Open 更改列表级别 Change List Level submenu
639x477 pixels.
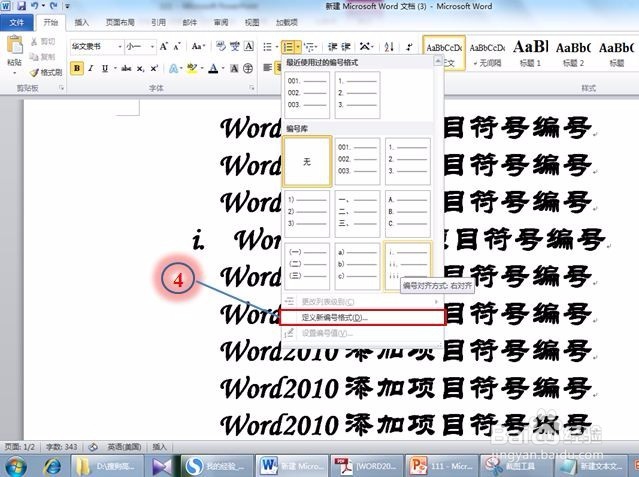coord(363,302)
